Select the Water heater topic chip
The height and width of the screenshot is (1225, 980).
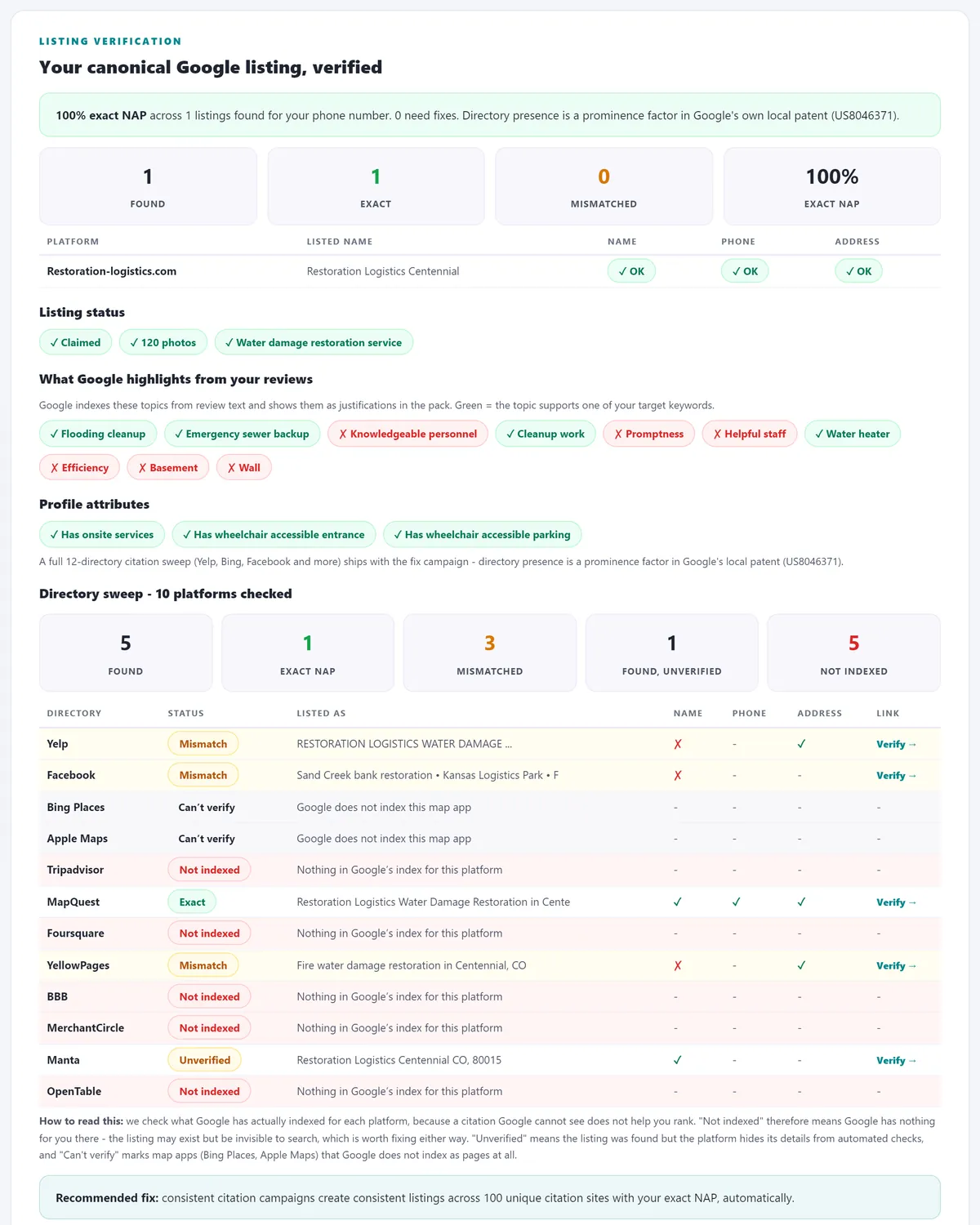coord(853,434)
